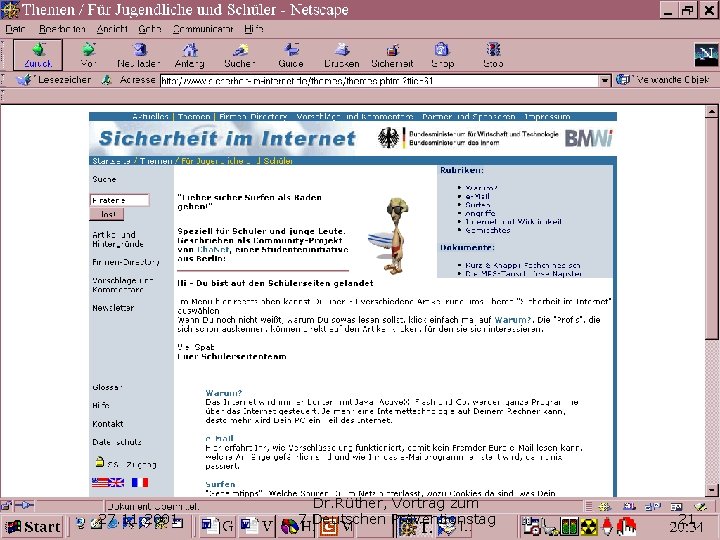Open the Sicherheit security button
This screenshot has height=540, width=720.
392,55
